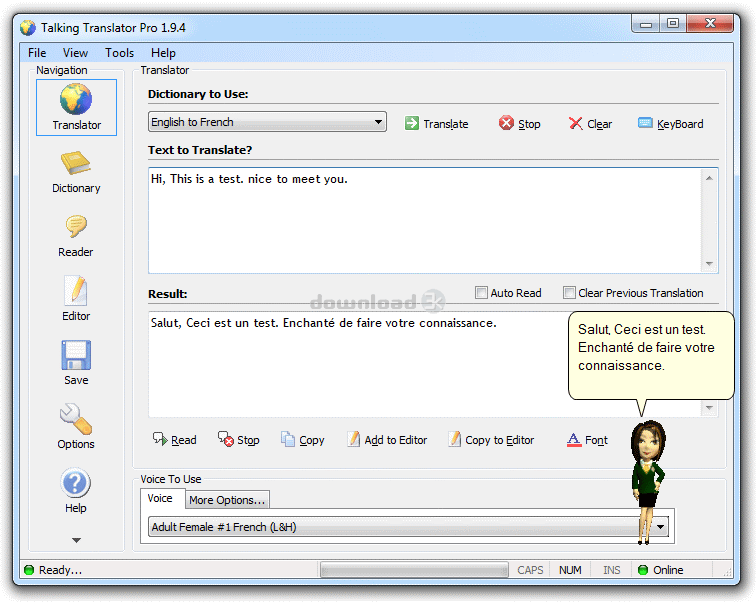Click the result box scroll down arrow
Image resolution: width=756 pixels, height=602 pixels.
pos(709,408)
